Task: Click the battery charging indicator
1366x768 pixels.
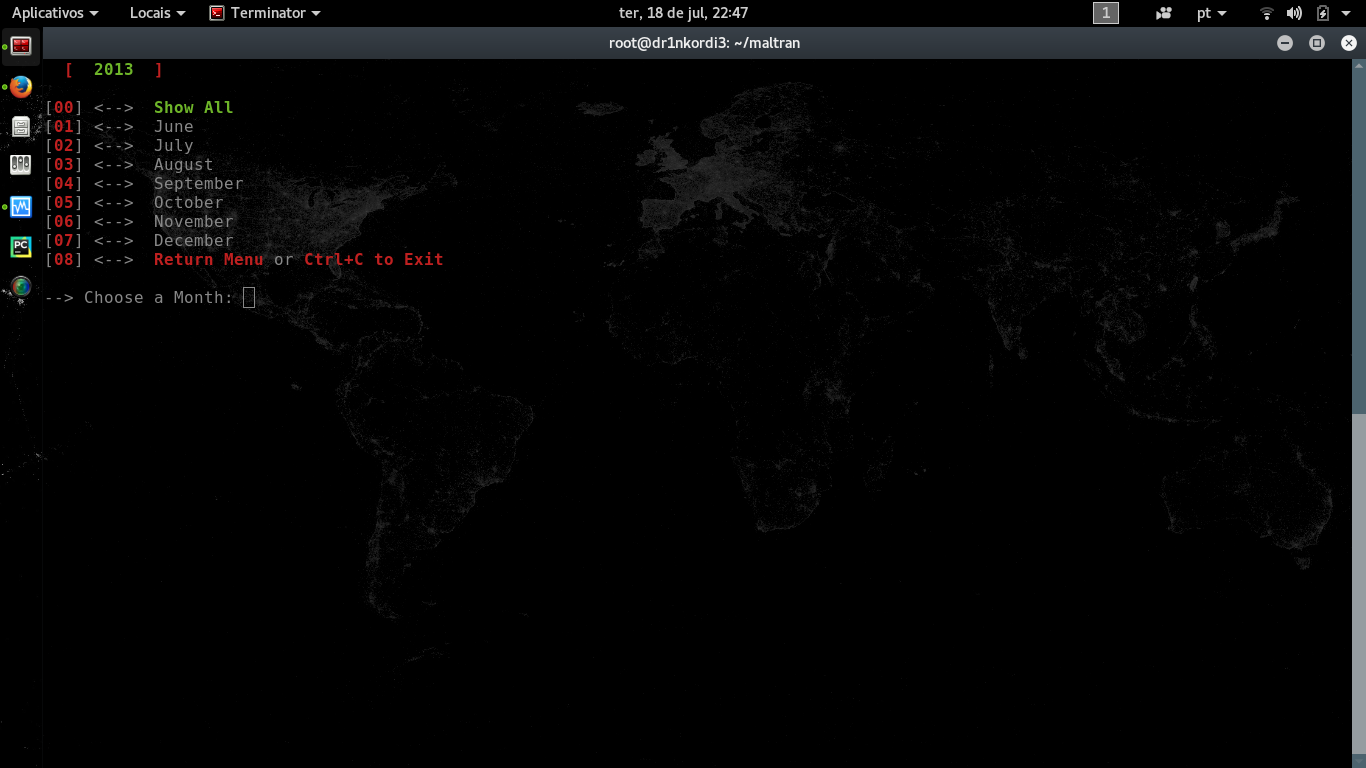Action: (1322, 13)
